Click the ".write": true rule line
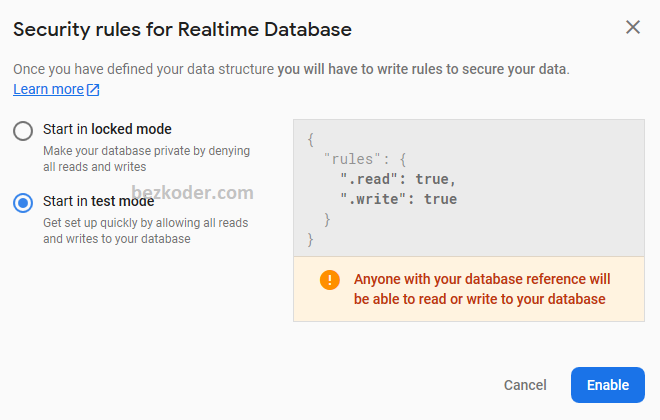The width and height of the screenshot is (660, 420). pyautogui.click(x=398, y=199)
